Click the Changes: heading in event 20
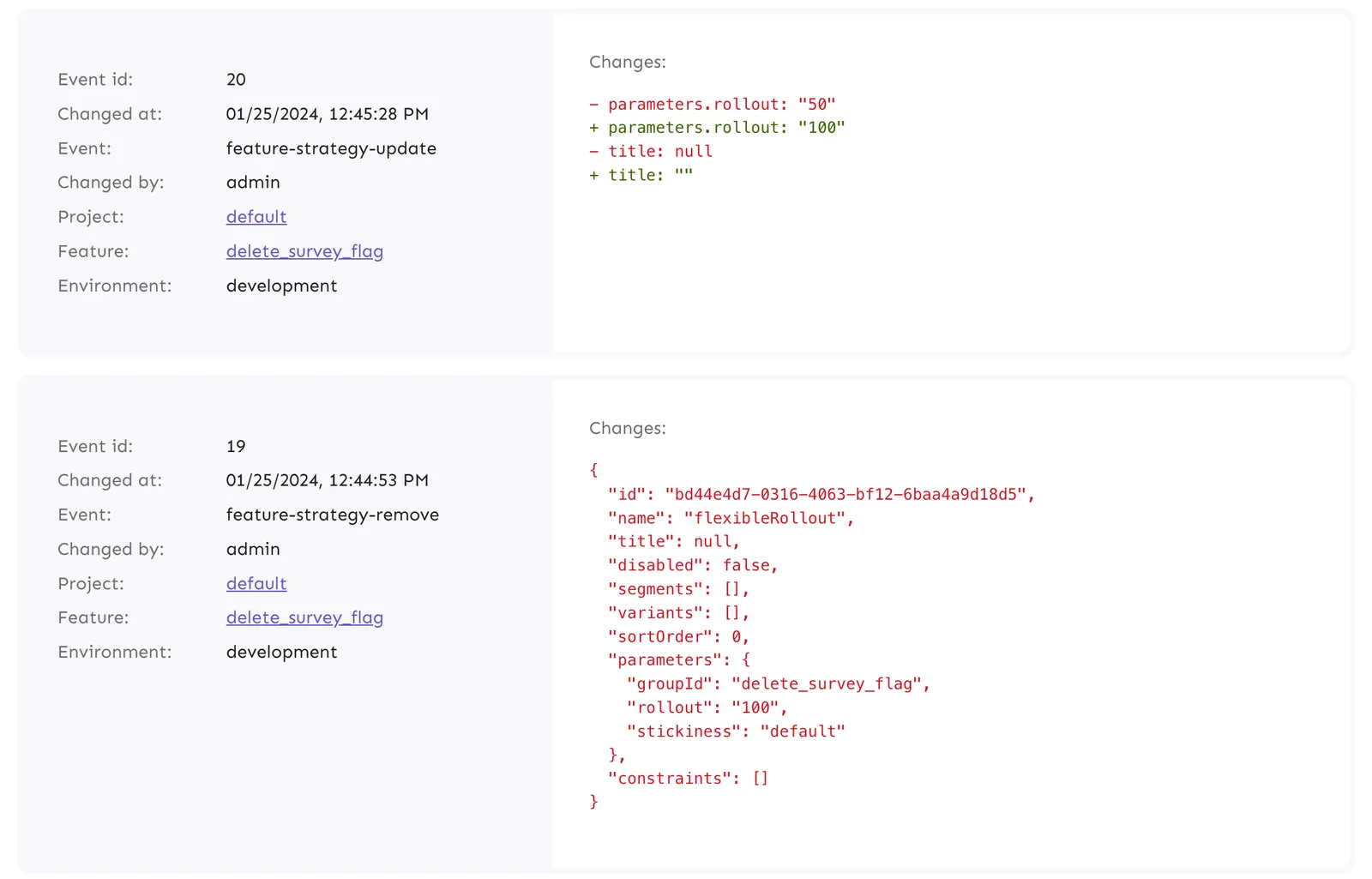Screen dimensions: 1372x879 pos(627,62)
